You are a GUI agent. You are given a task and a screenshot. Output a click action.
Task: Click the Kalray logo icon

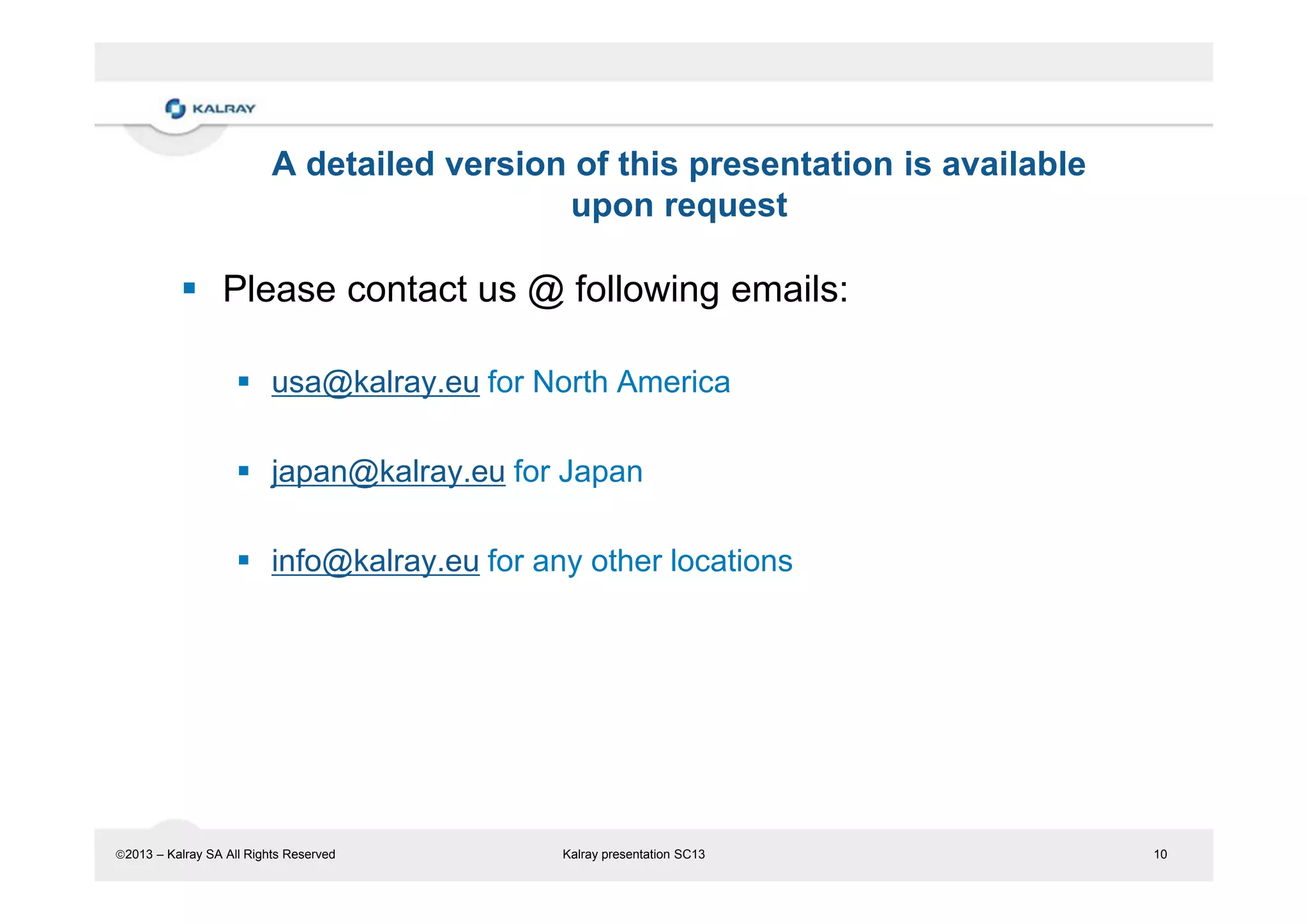click(175, 109)
